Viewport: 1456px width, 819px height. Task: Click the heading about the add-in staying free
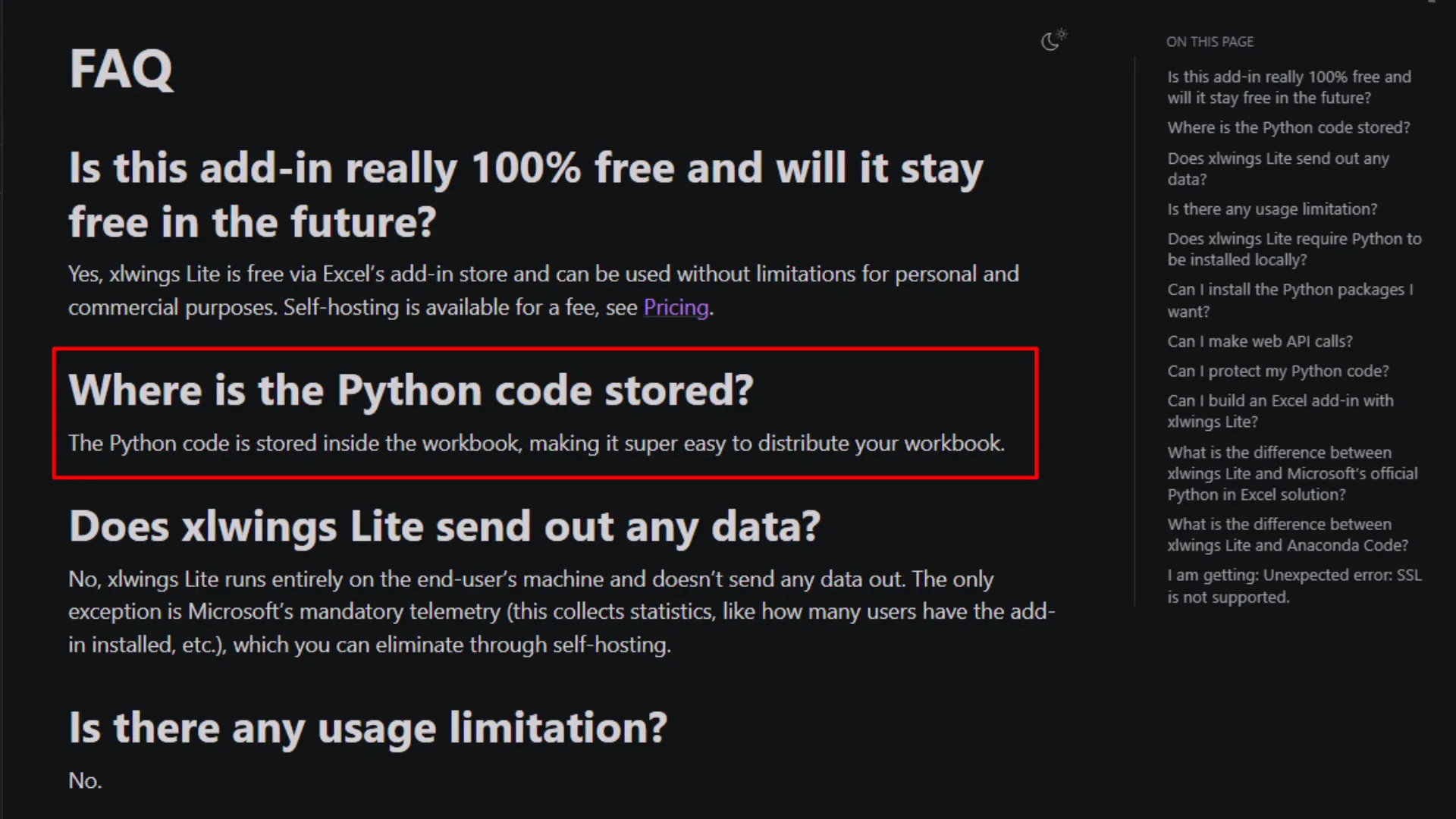click(525, 193)
